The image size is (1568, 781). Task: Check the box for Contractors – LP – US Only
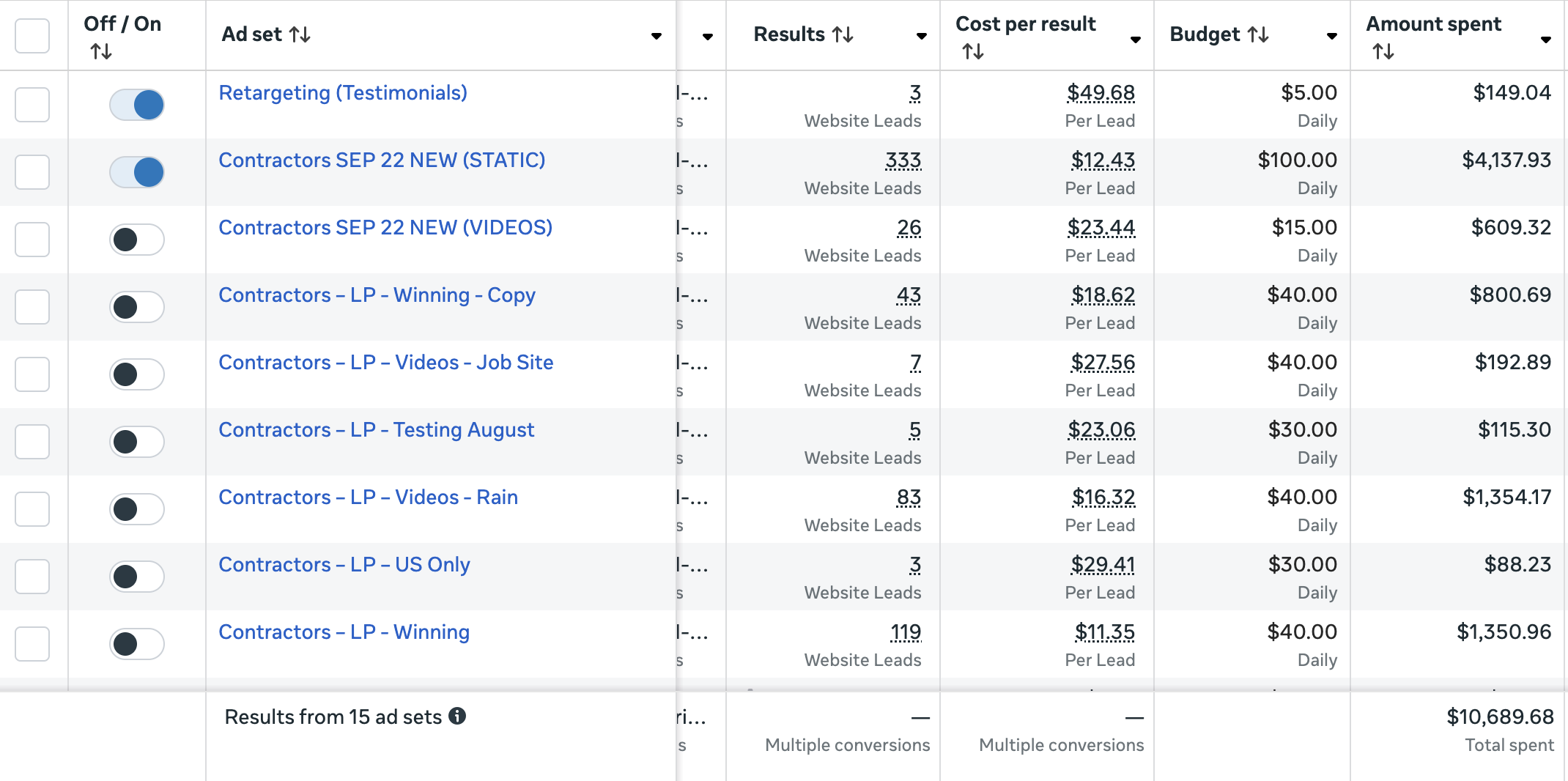(x=32, y=577)
